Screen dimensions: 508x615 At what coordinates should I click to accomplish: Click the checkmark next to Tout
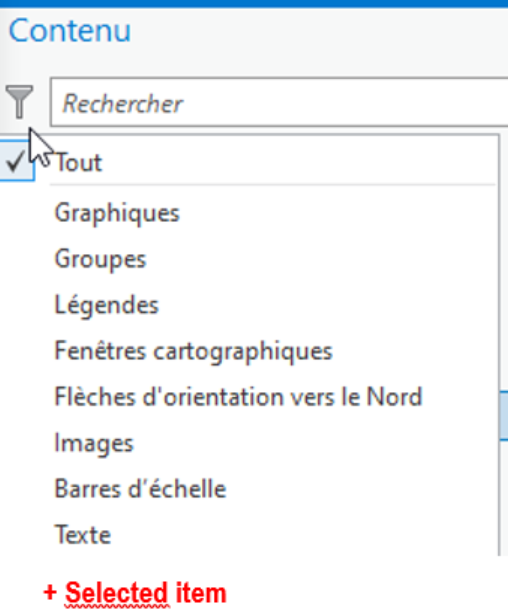pos(16,162)
